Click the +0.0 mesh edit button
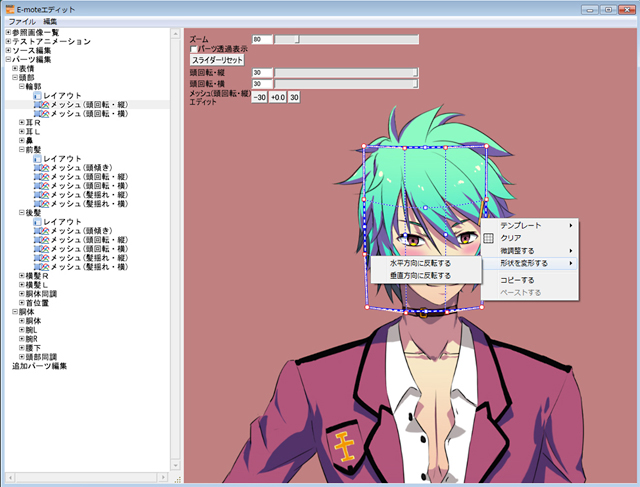Viewport: 640px width, 487px height. [278, 98]
